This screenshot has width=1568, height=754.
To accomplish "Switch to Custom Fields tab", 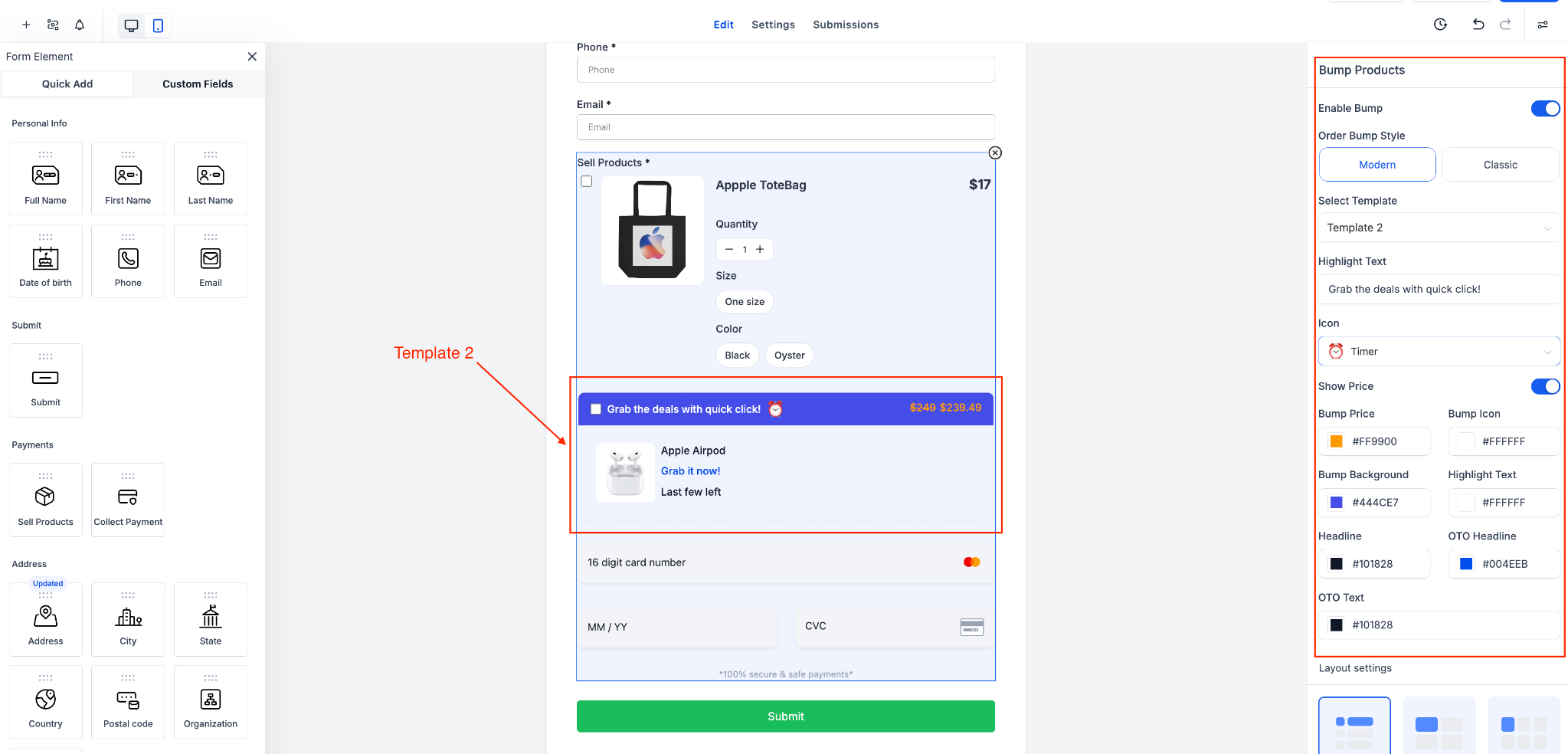I will [198, 84].
